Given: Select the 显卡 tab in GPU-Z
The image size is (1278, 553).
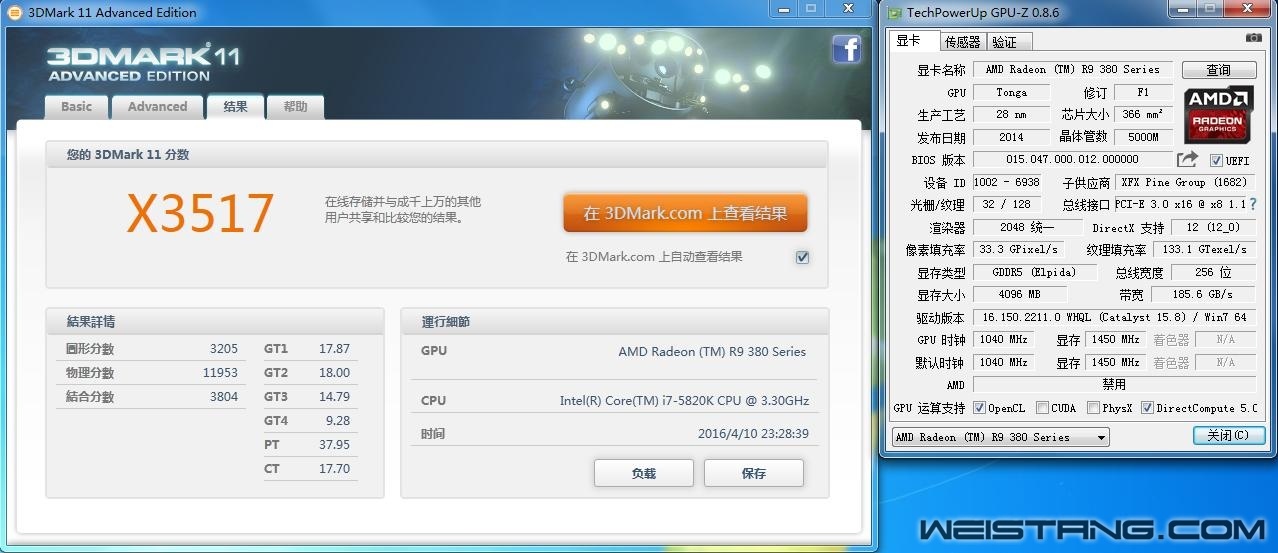Looking at the screenshot, I should pyautogui.click(x=912, y=41).
